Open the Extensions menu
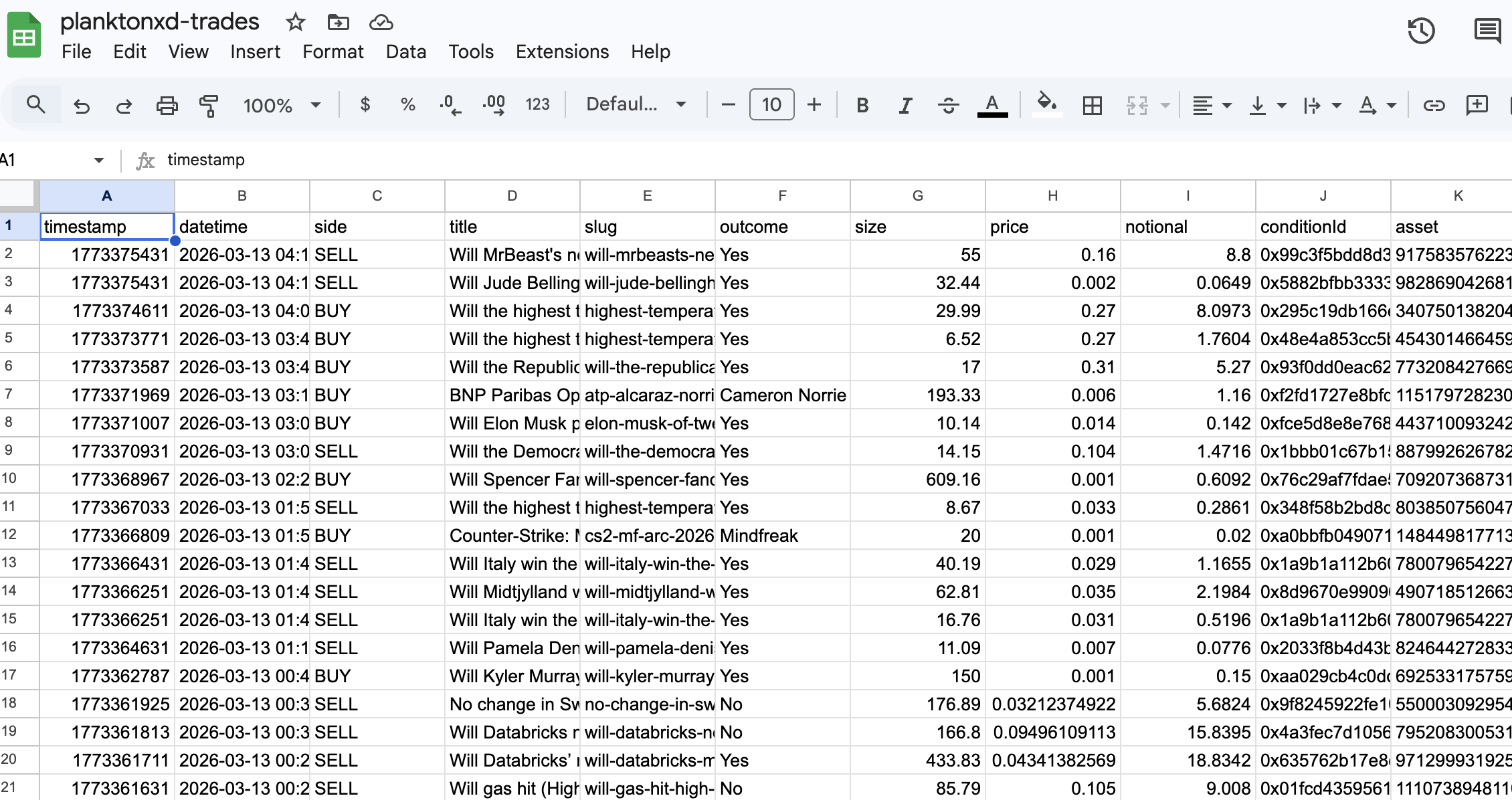The width and height of the screenshot is (1512, 800). (562, 52)
